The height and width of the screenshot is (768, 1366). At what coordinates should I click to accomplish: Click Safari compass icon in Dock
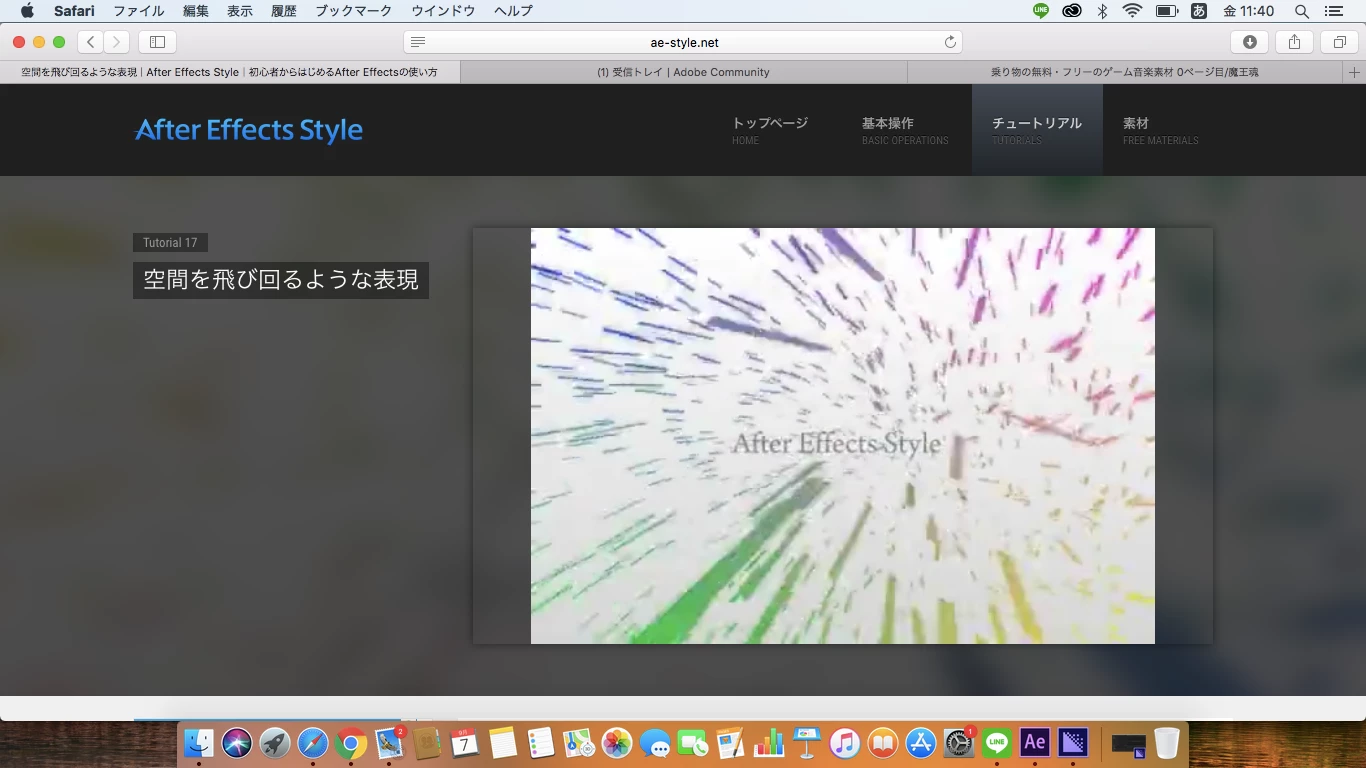(313, 743)
